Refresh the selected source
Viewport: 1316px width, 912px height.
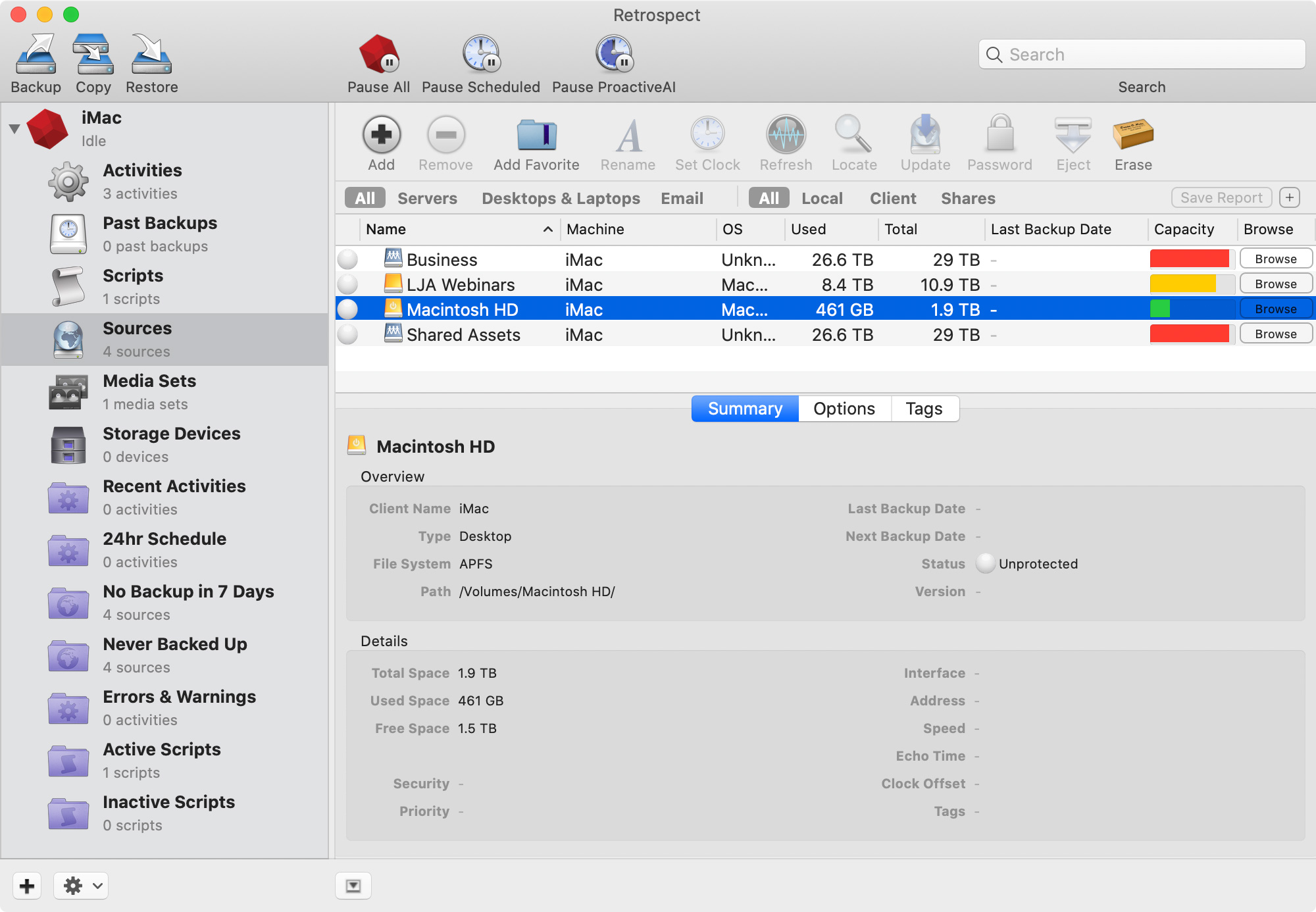coord(786,135)
